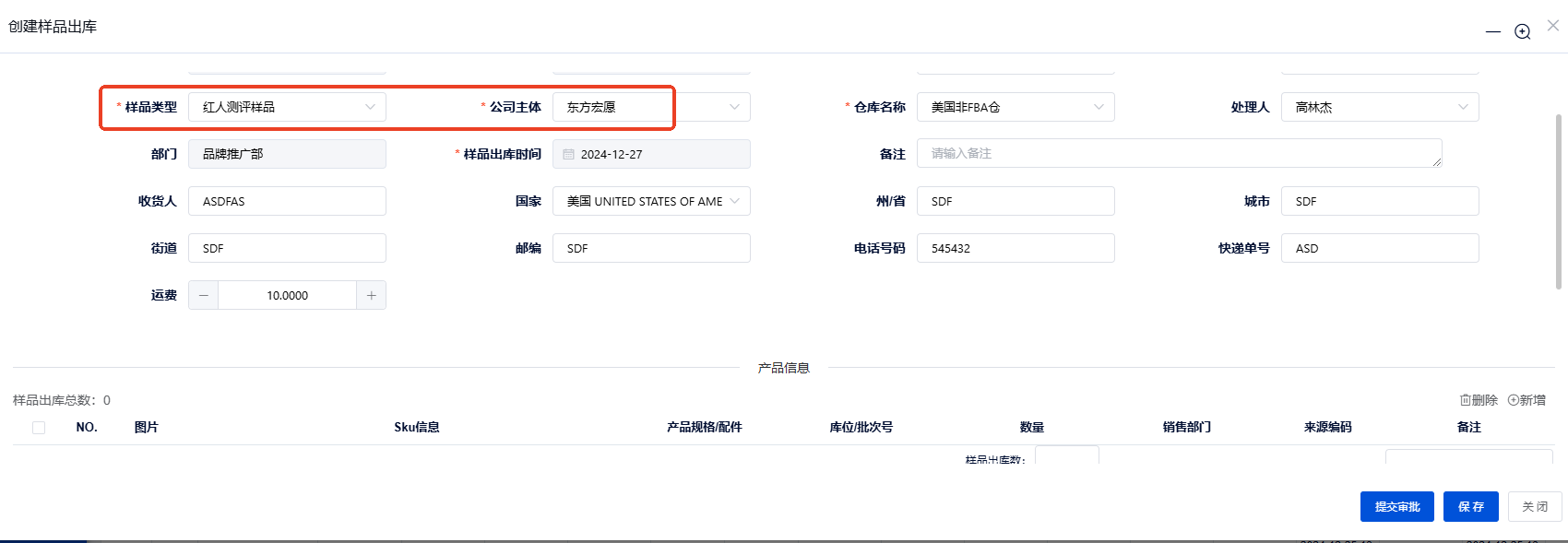The height and width of the screenshot is (543, 1568).
Task: Close the dialog with the X icon
Action: [x=1553, y=26]
